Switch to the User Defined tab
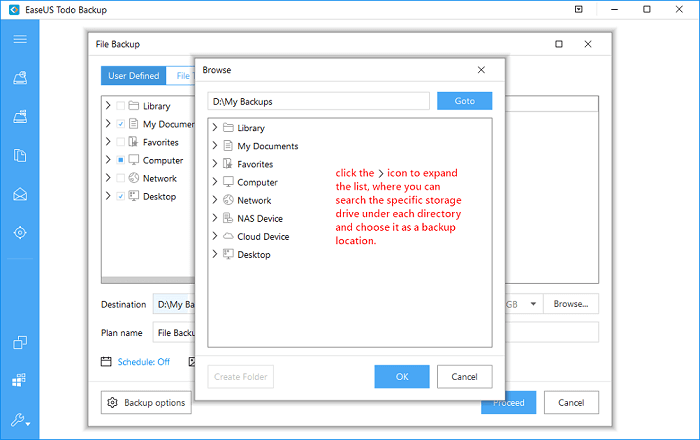Image resolution: width=700 pixels, height=440 pixels. (133, 76)
